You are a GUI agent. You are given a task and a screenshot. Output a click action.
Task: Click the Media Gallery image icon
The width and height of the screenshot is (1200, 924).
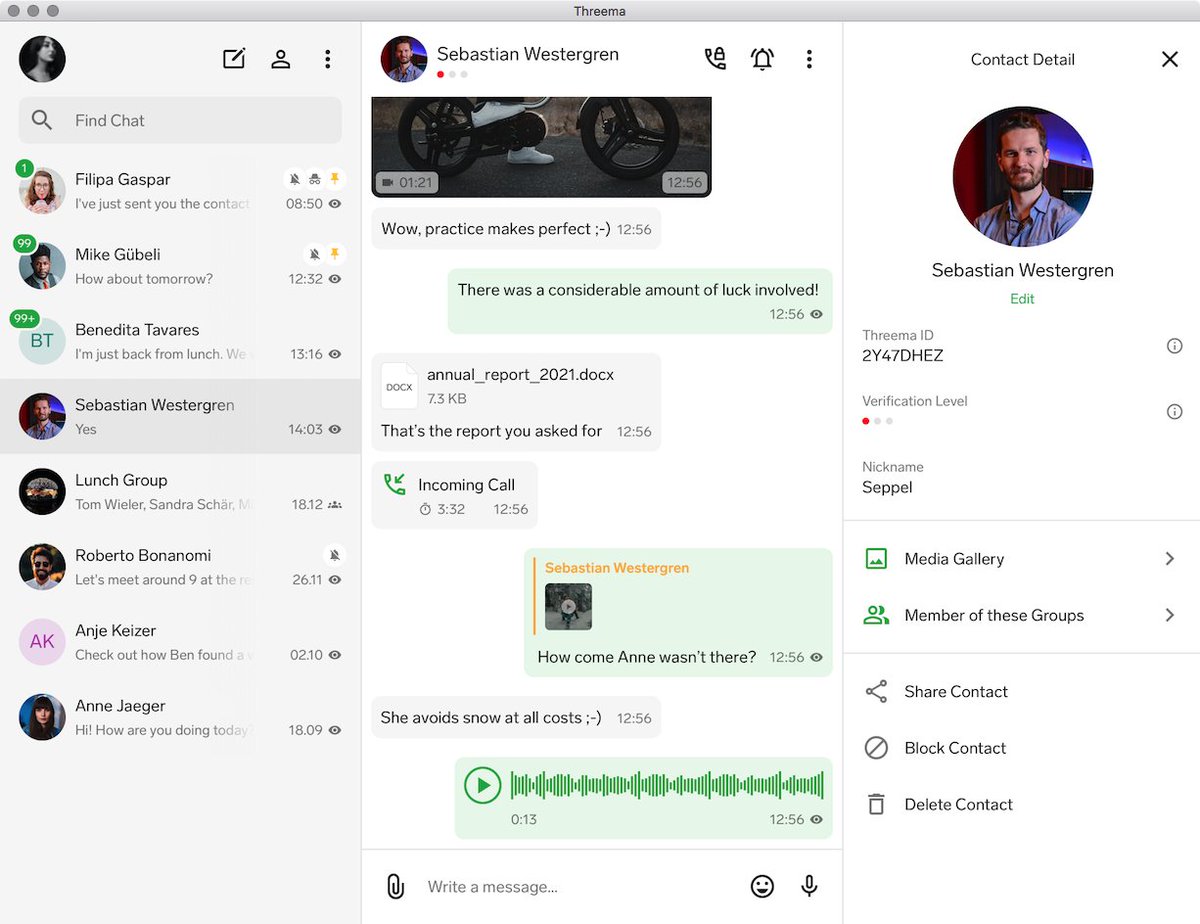pos(876,559)
